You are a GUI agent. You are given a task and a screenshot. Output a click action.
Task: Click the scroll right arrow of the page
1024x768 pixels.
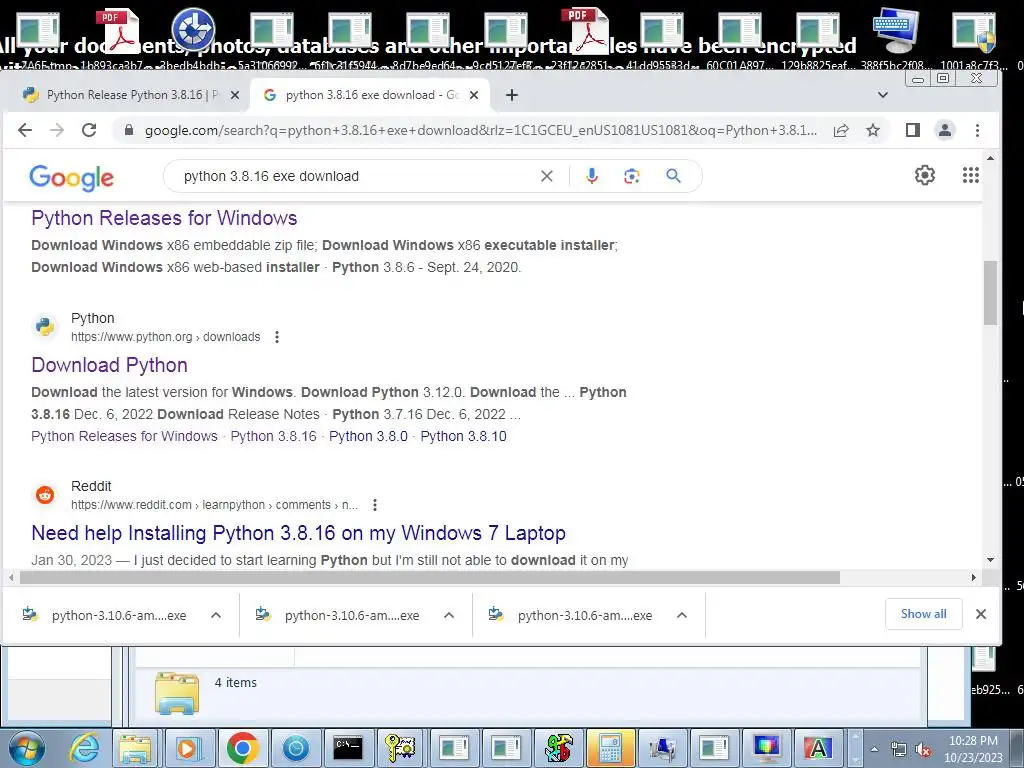pos(974,578)
